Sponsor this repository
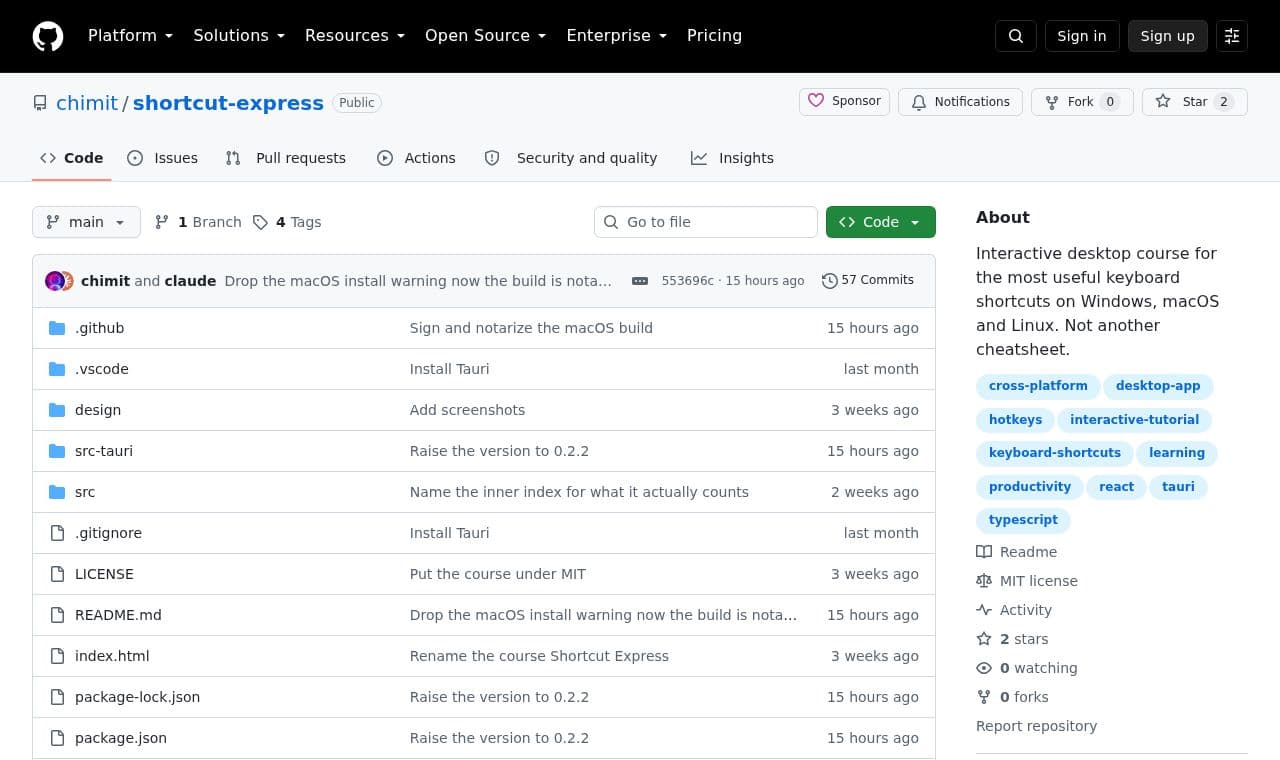Viewport: 1280px width, 760px height. tap(844, 102)
